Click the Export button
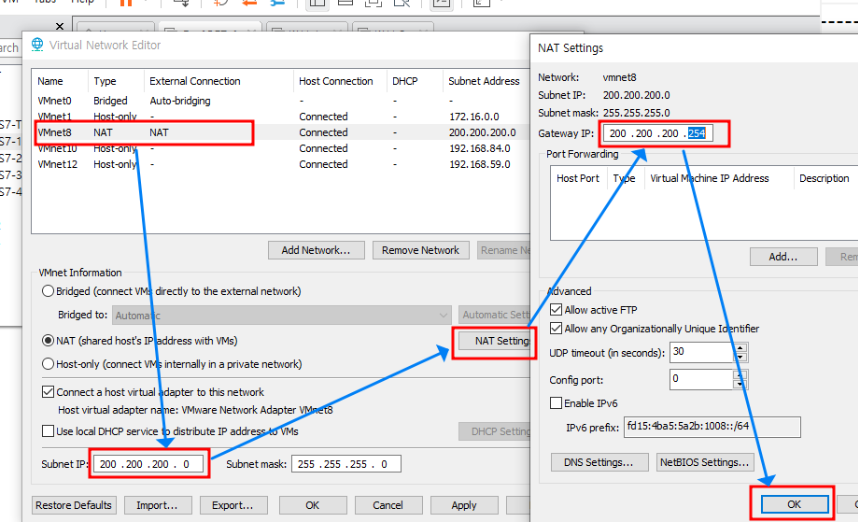 point(233,505)
